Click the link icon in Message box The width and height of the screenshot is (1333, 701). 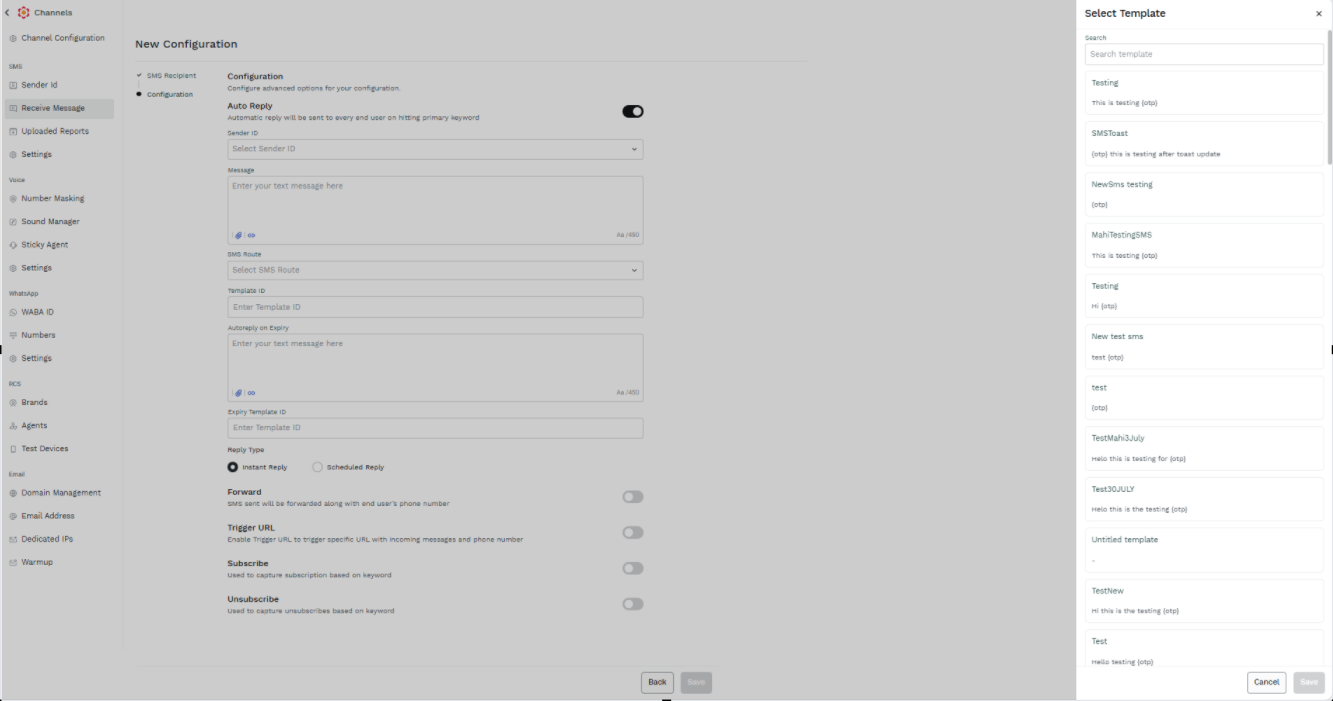tap(252, 236)
